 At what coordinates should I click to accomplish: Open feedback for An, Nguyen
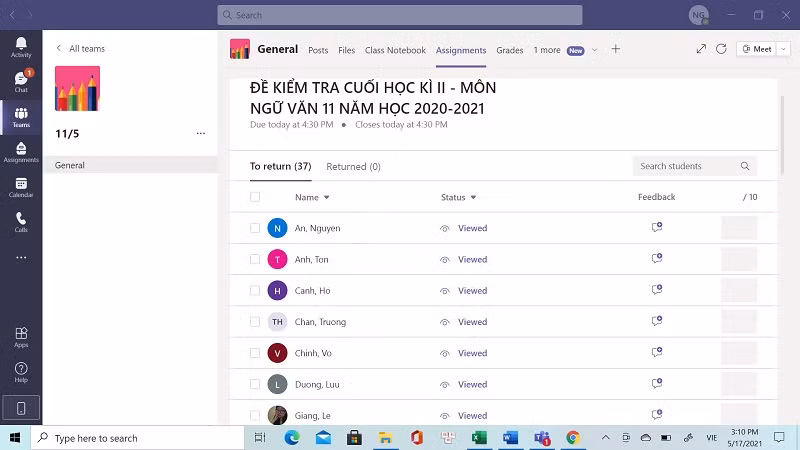657,228
